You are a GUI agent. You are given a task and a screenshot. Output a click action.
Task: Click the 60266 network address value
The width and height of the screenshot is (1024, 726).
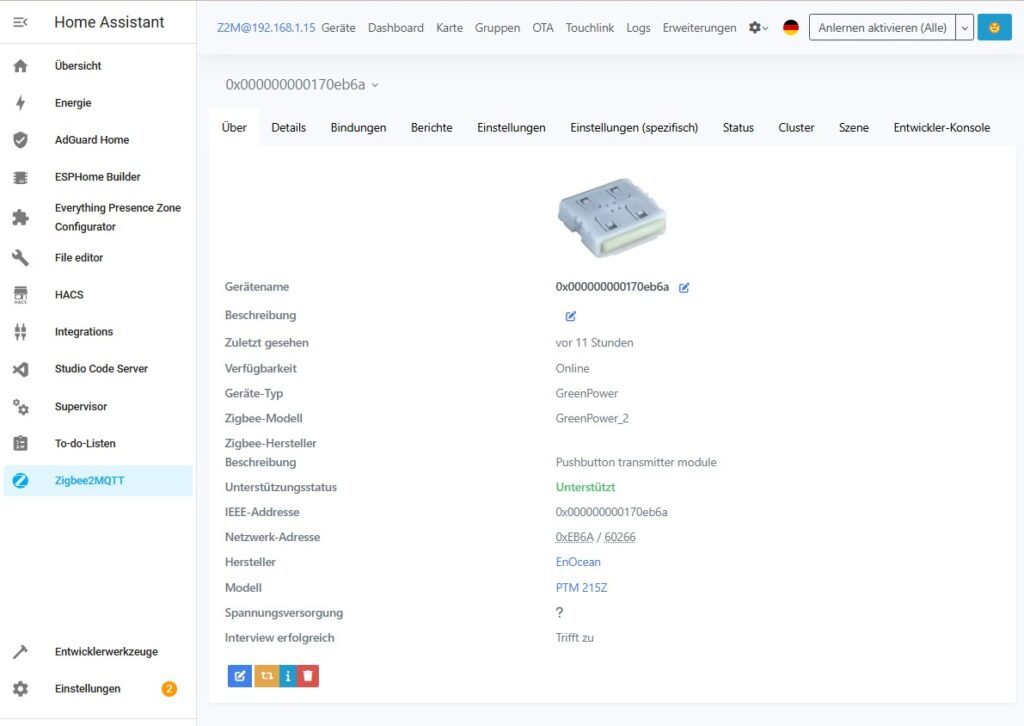pyautogui.click(x=620, y=537)
